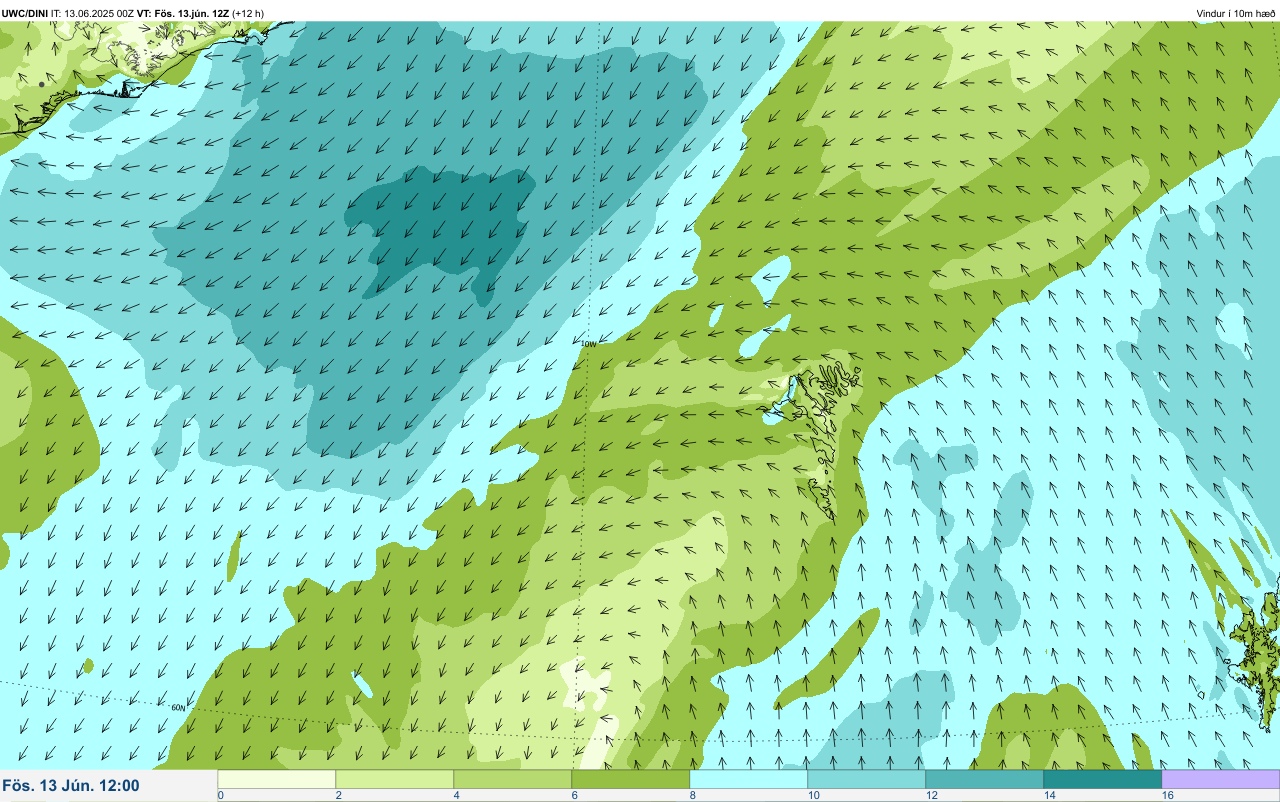Click the legend tick value '4'
1280x802 pixels.
pyautogui.click(x=457, y=795)
